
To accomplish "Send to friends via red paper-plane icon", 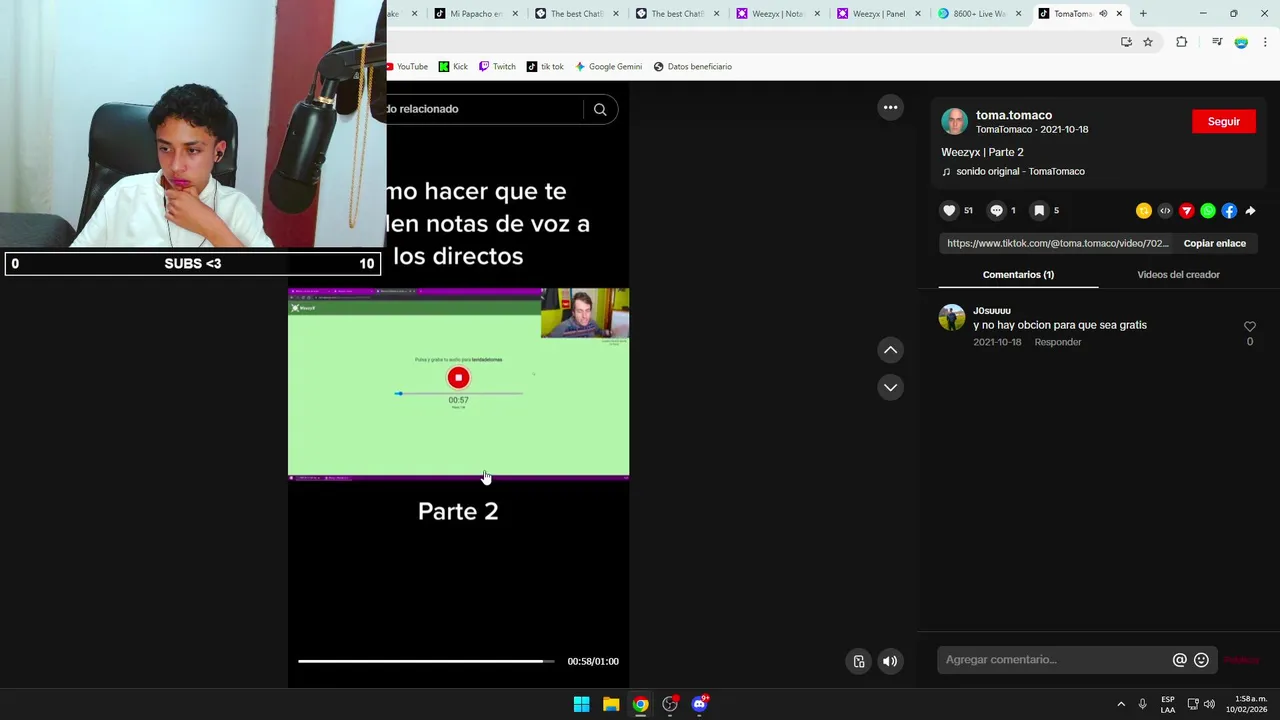I will click(x=1186, y=211).
